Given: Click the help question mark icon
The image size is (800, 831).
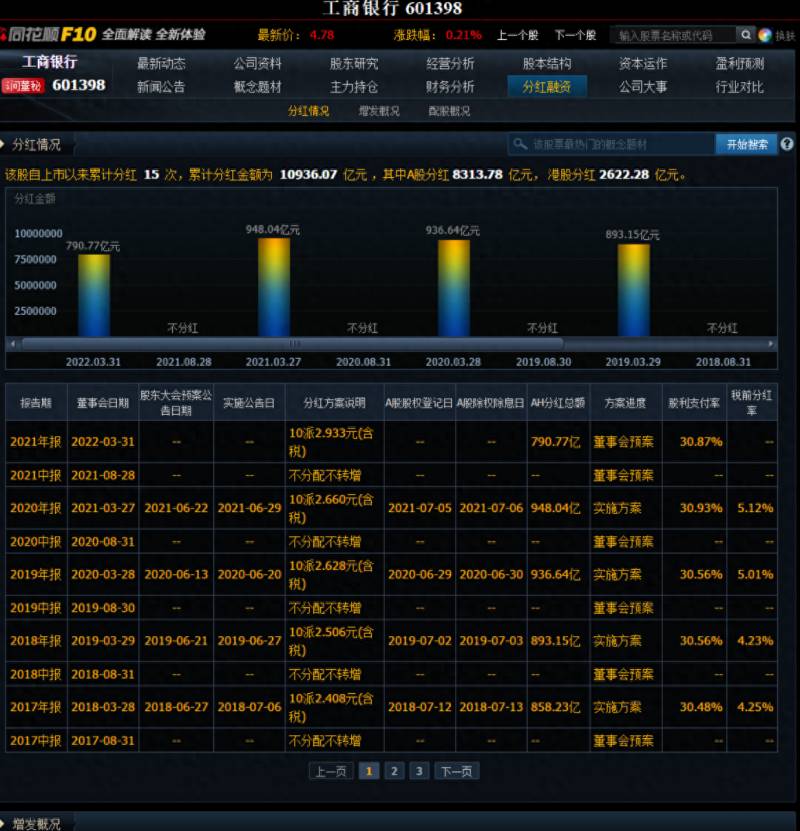Looking at the screenshot, I should click(x=787, y=144).
